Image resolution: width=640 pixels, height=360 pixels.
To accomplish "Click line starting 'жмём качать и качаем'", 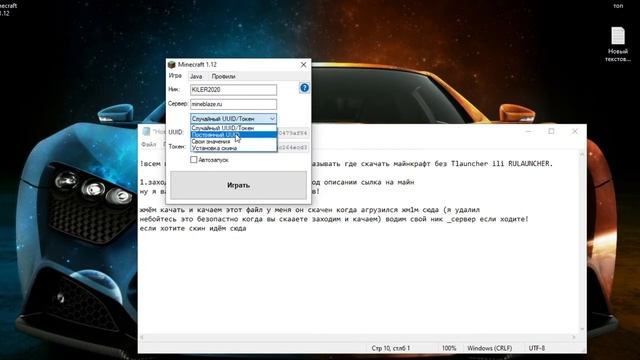I will point(310,210).
